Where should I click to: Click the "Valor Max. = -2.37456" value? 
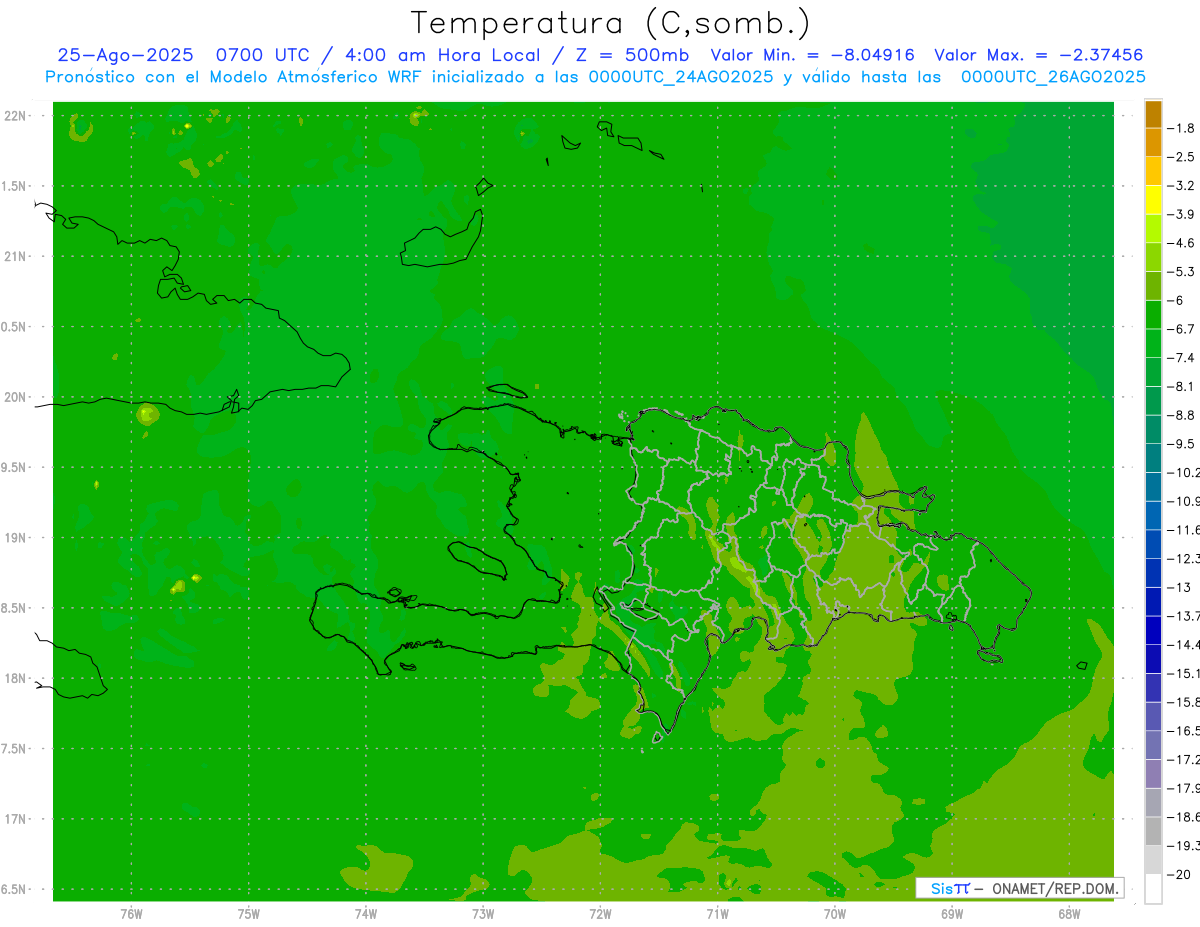click(x=1038, y=55)
